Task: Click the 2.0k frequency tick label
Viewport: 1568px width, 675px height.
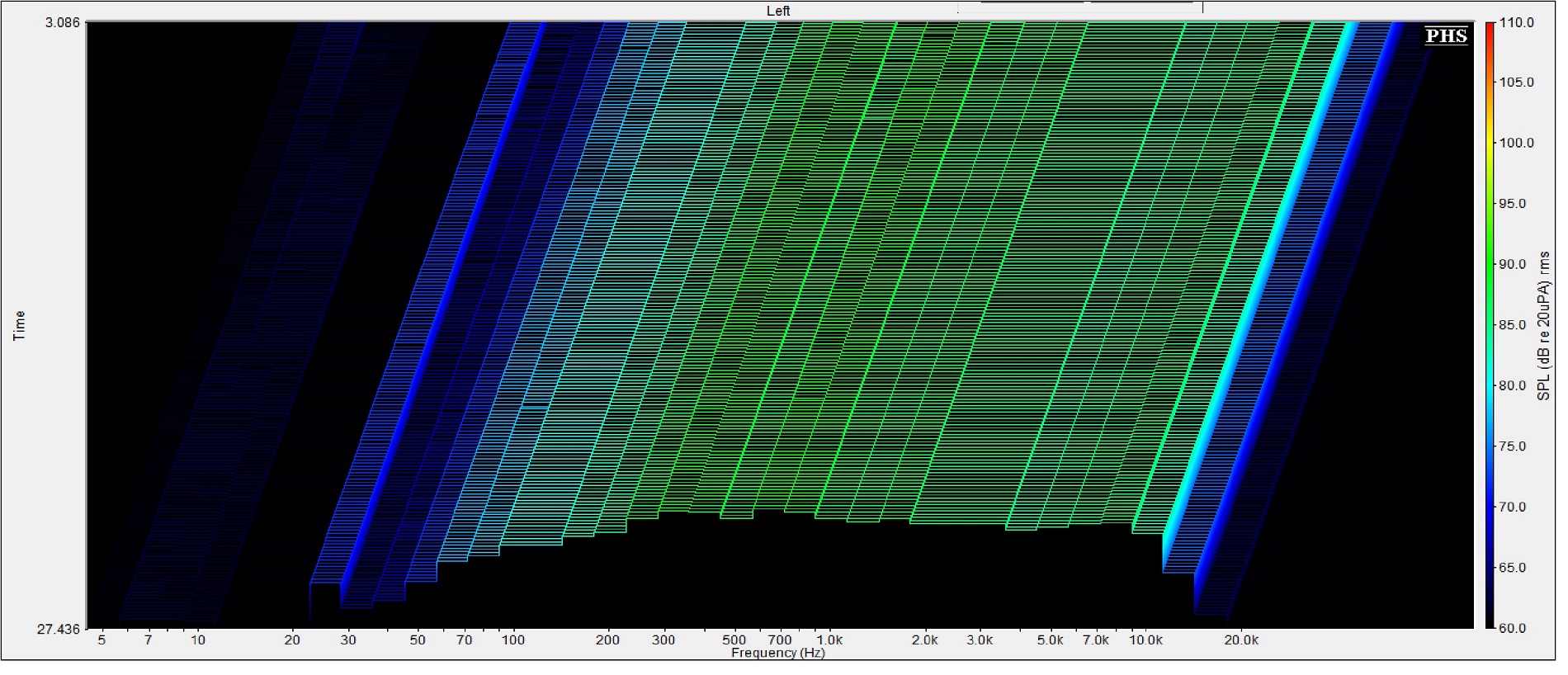Action: [x=924, y=640]
